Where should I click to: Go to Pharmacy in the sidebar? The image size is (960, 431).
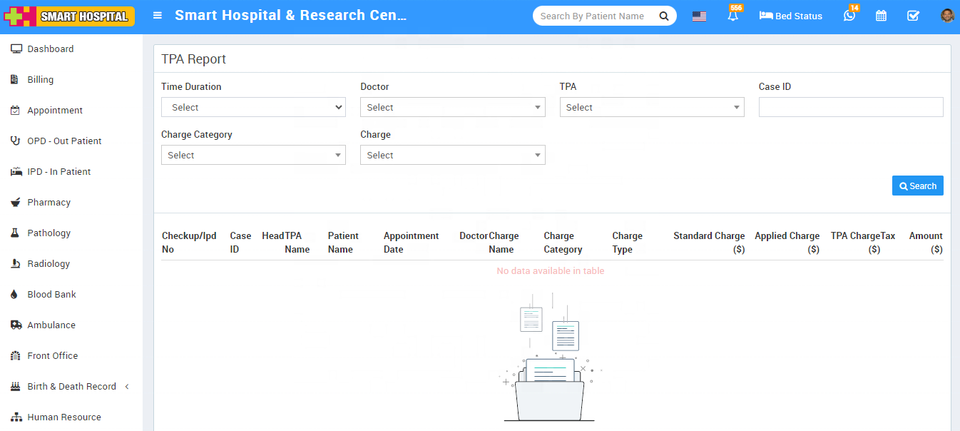tap(48, 202)
